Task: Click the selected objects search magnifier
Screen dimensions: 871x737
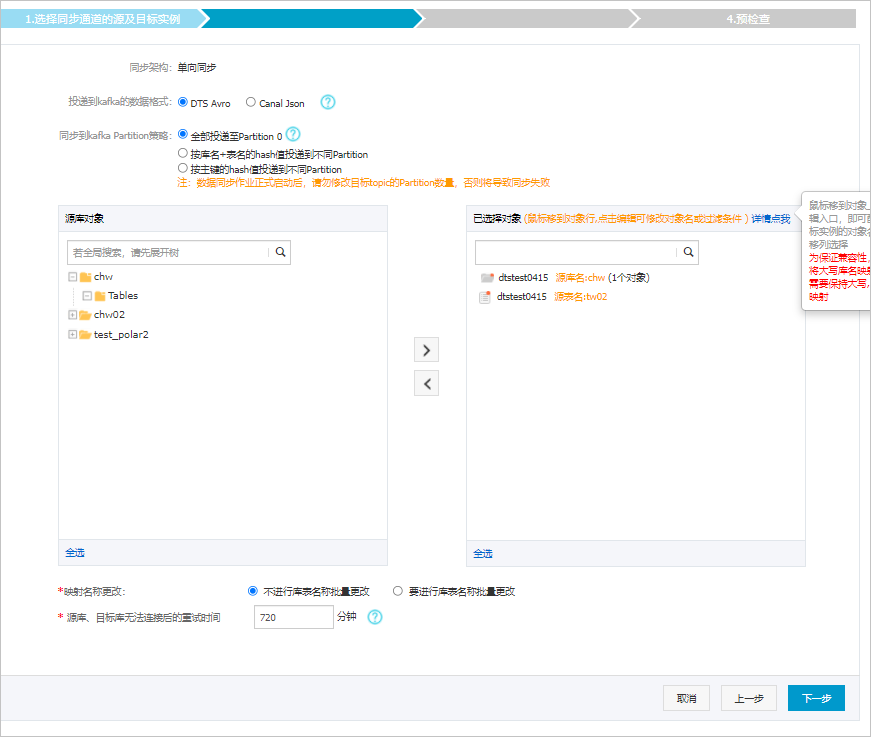Action: click(688, 252)
